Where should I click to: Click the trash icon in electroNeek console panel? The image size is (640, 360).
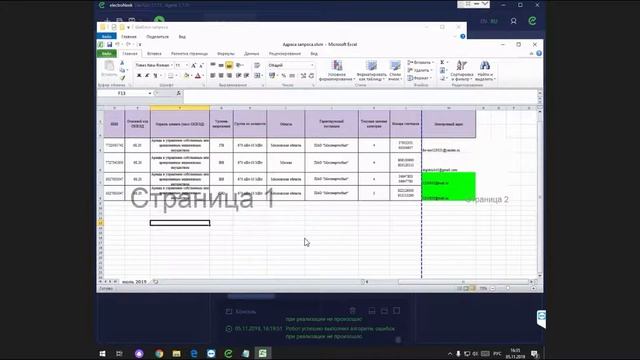[353, 311]
